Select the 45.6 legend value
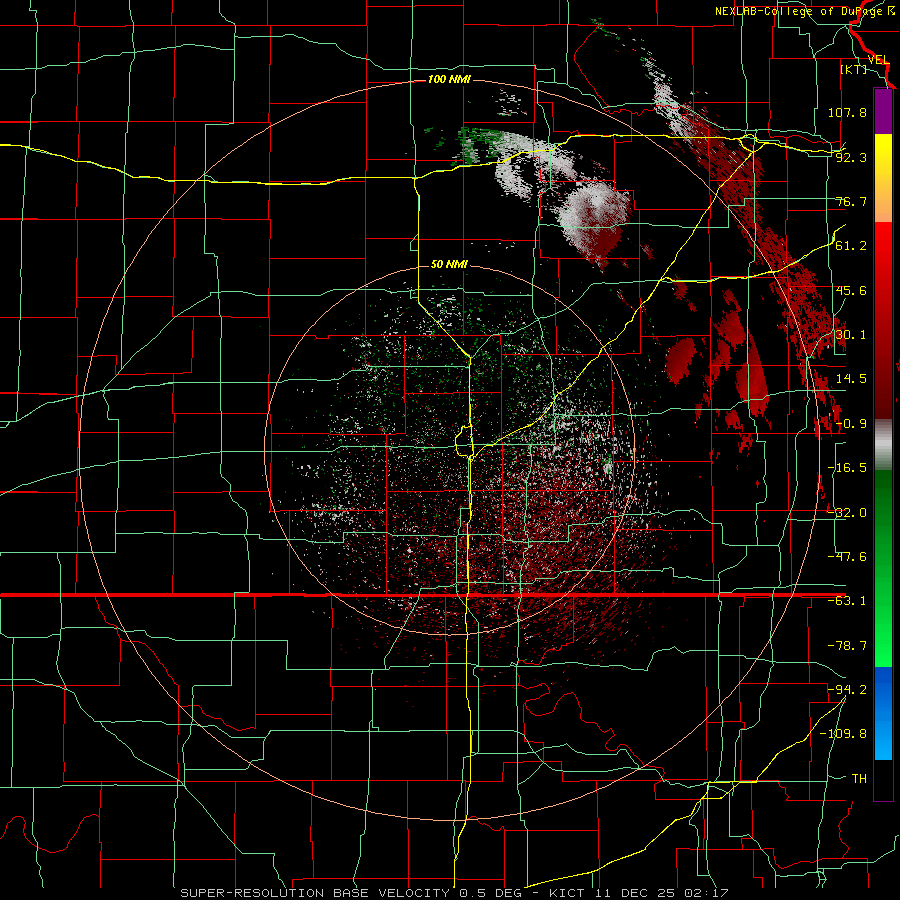The height and width of the screenshot is (900, 900). (851, 290)
